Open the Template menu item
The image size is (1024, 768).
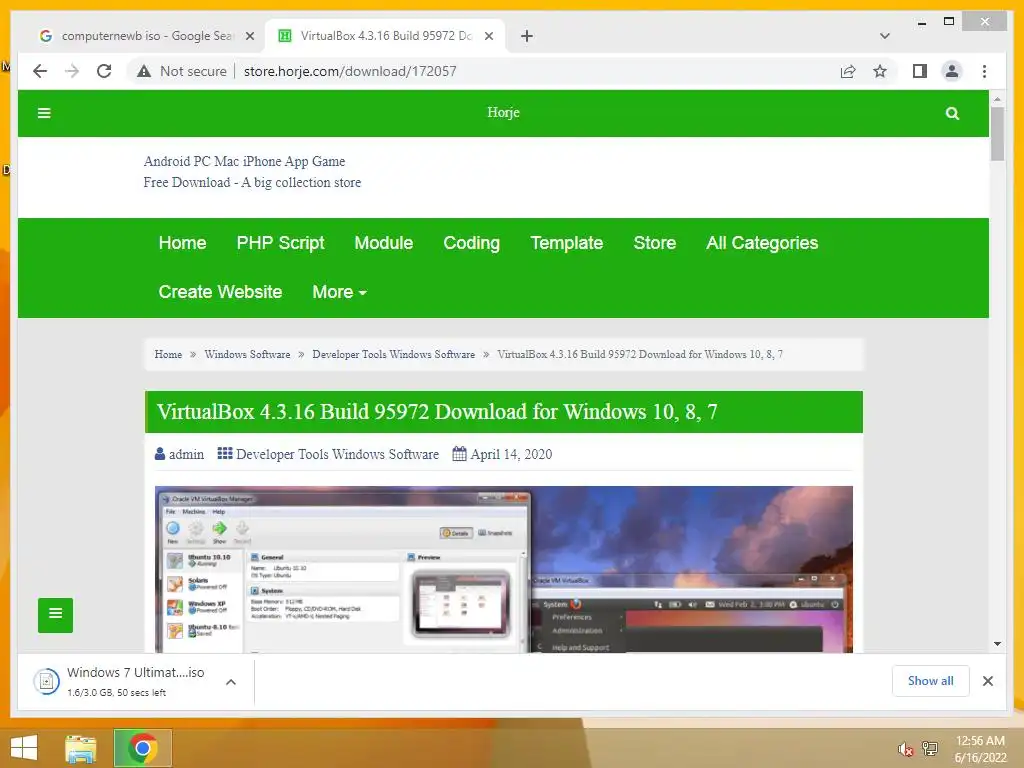(567, 243)
